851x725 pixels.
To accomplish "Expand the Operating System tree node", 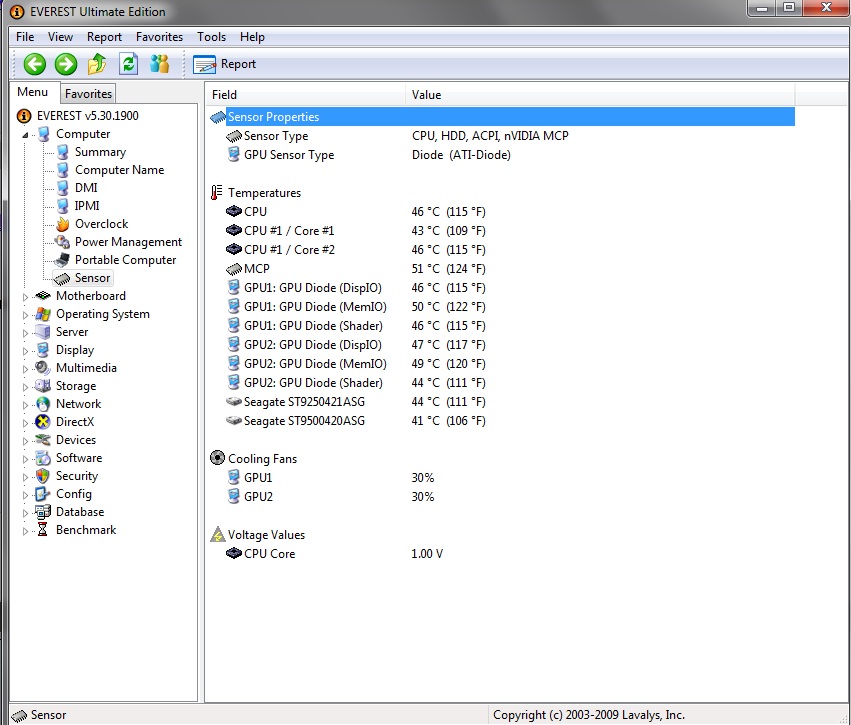I will 25,315.
